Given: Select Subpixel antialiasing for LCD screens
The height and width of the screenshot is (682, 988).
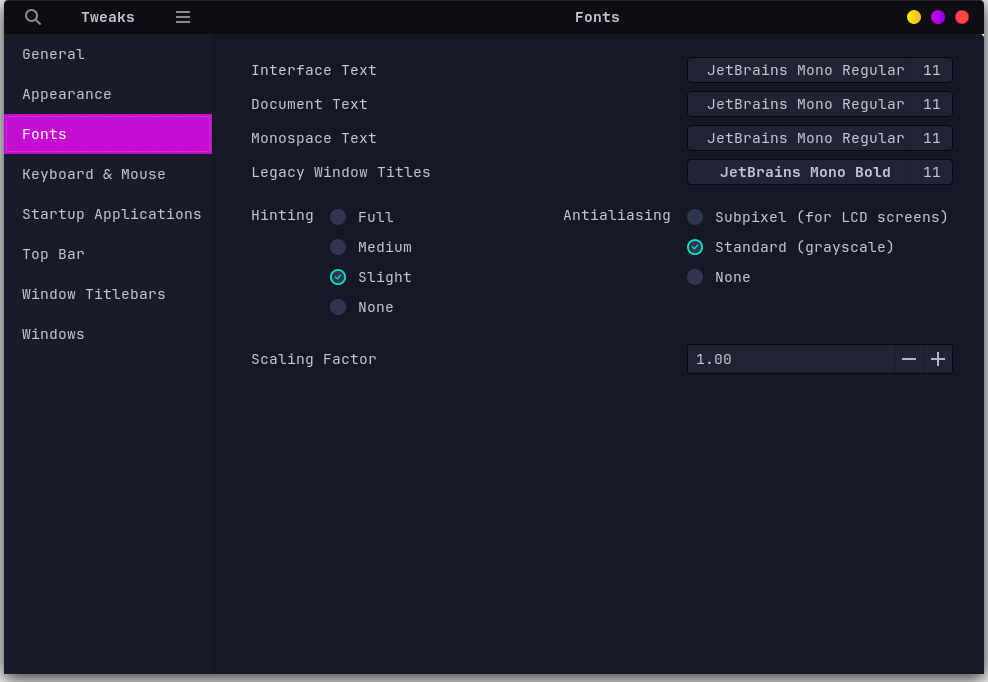Looking at the screenshot, I should pyautogui.click(x=695, y=217).
